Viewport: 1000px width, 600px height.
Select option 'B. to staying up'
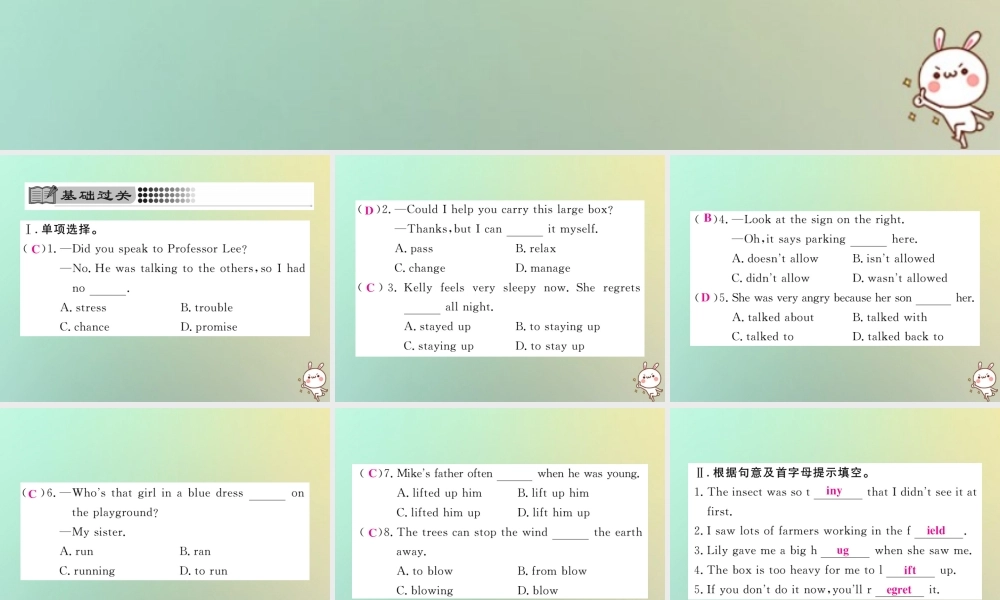[x=557, y=326]
